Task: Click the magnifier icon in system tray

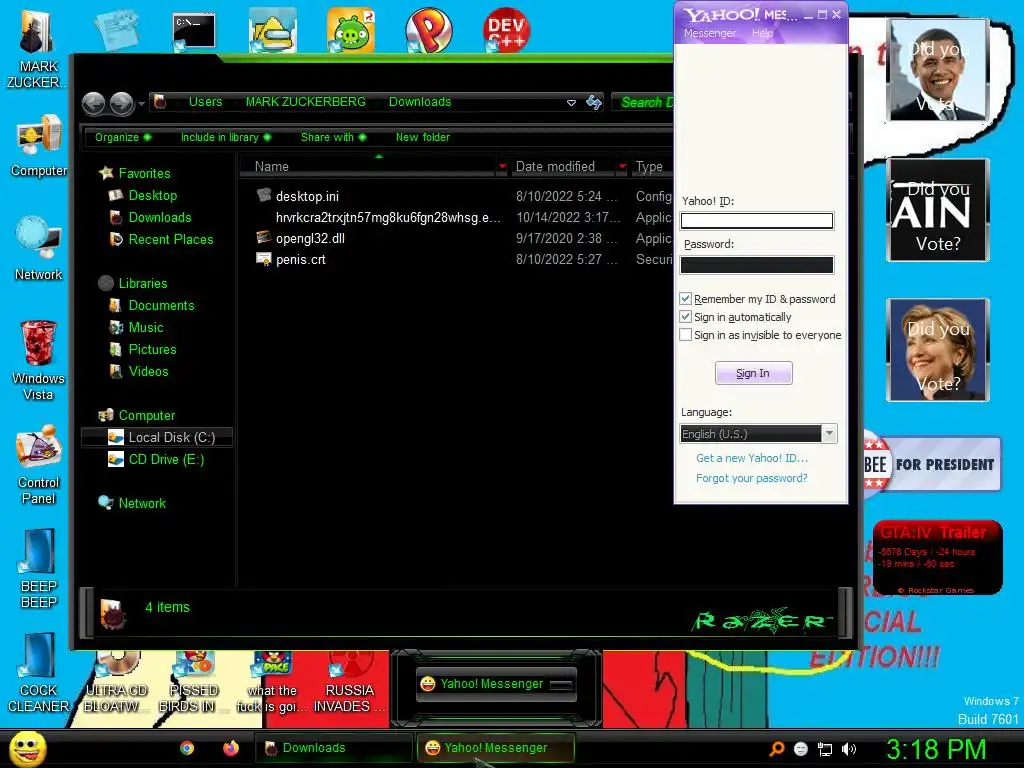Action: [x=776, y=749]
